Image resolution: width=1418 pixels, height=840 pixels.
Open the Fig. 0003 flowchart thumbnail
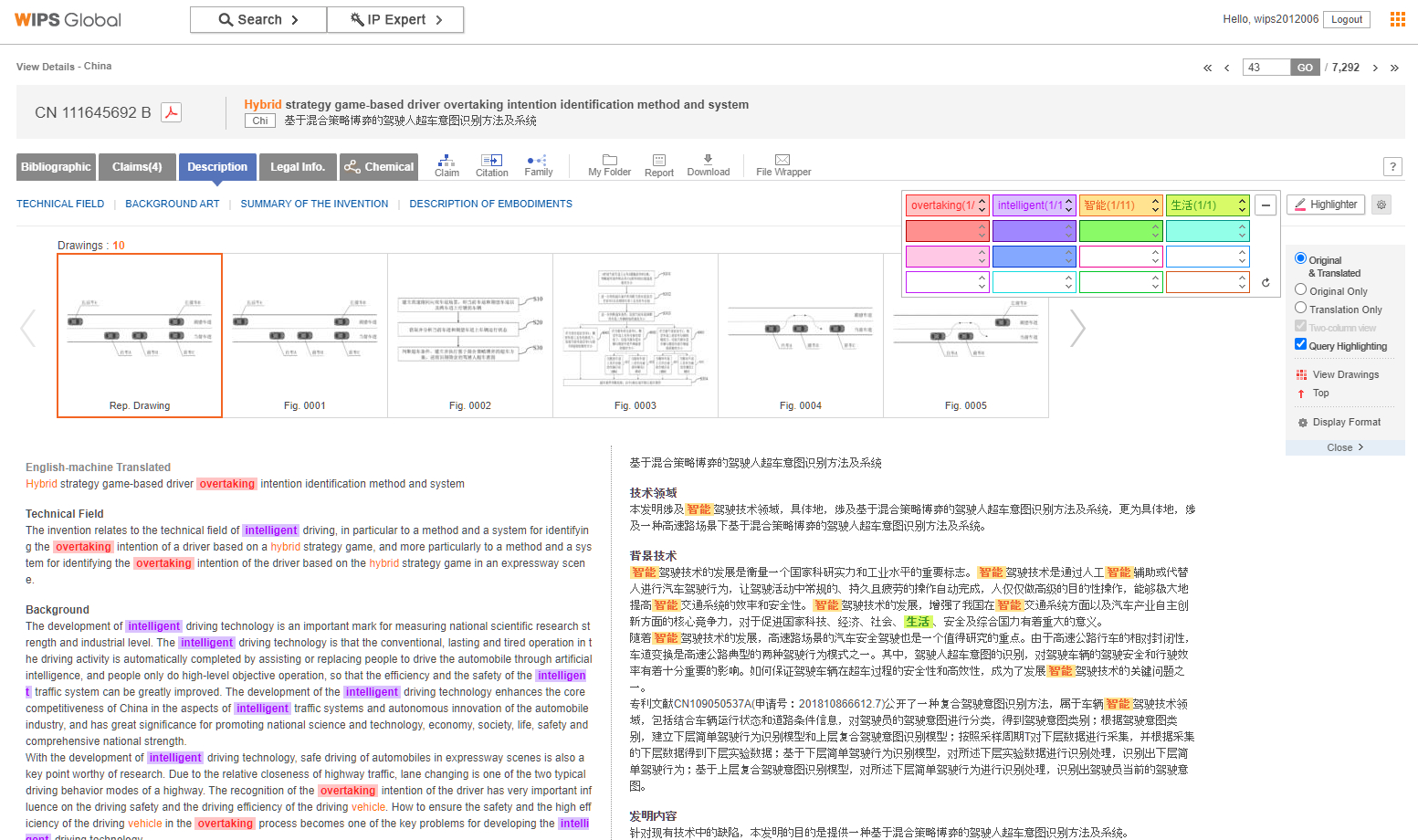pyautogui.click(x=635, y=335)
